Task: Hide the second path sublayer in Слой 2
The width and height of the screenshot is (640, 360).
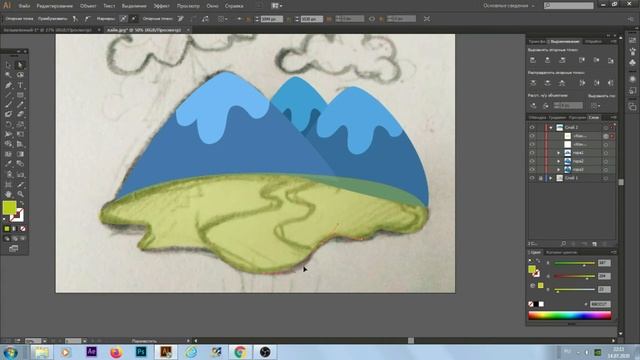Action: [532, 144]
